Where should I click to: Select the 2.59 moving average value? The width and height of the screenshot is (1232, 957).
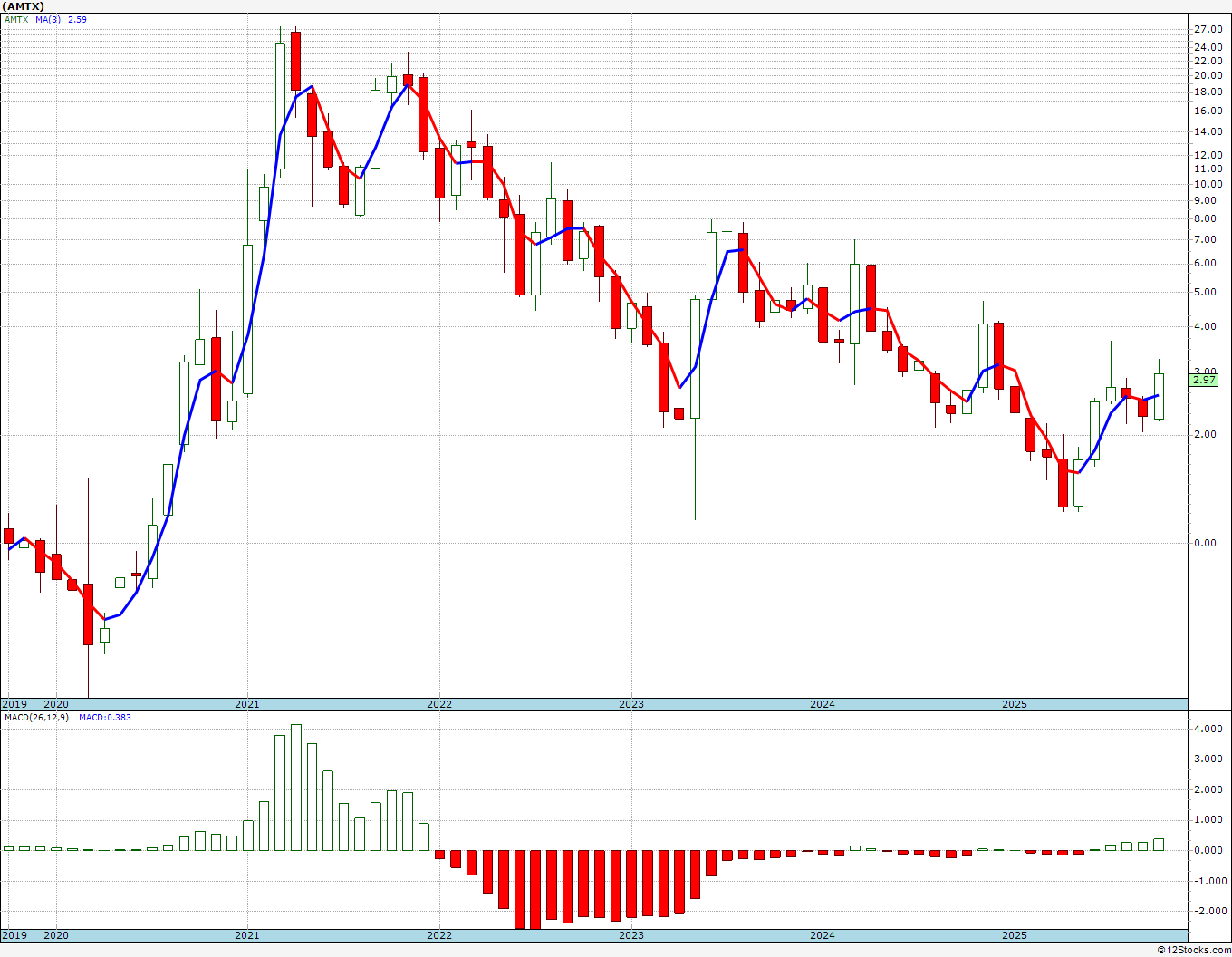tap(78, 19)
